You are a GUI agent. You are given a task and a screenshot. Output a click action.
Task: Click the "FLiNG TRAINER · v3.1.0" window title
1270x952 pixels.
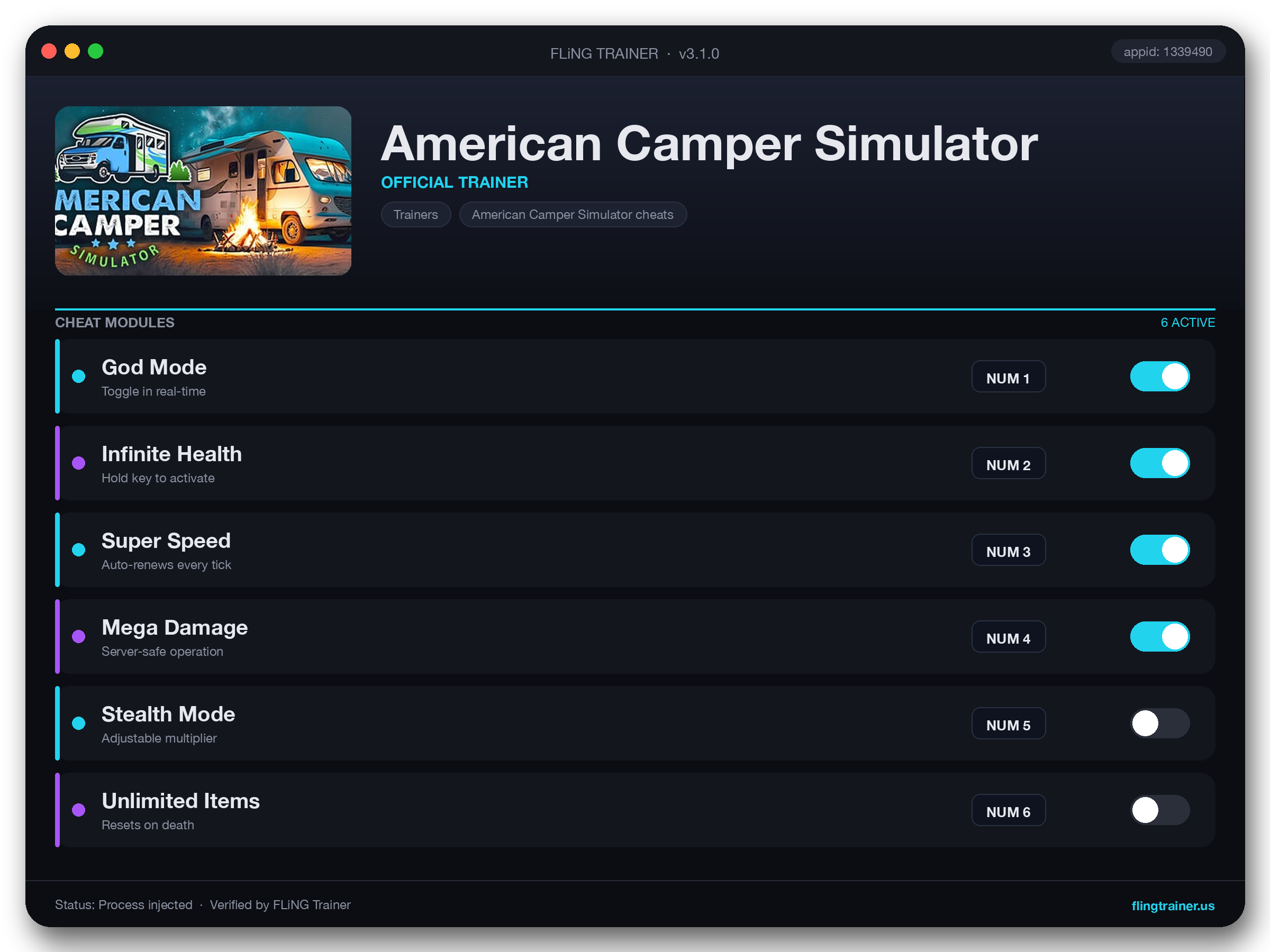coord(634,53)
